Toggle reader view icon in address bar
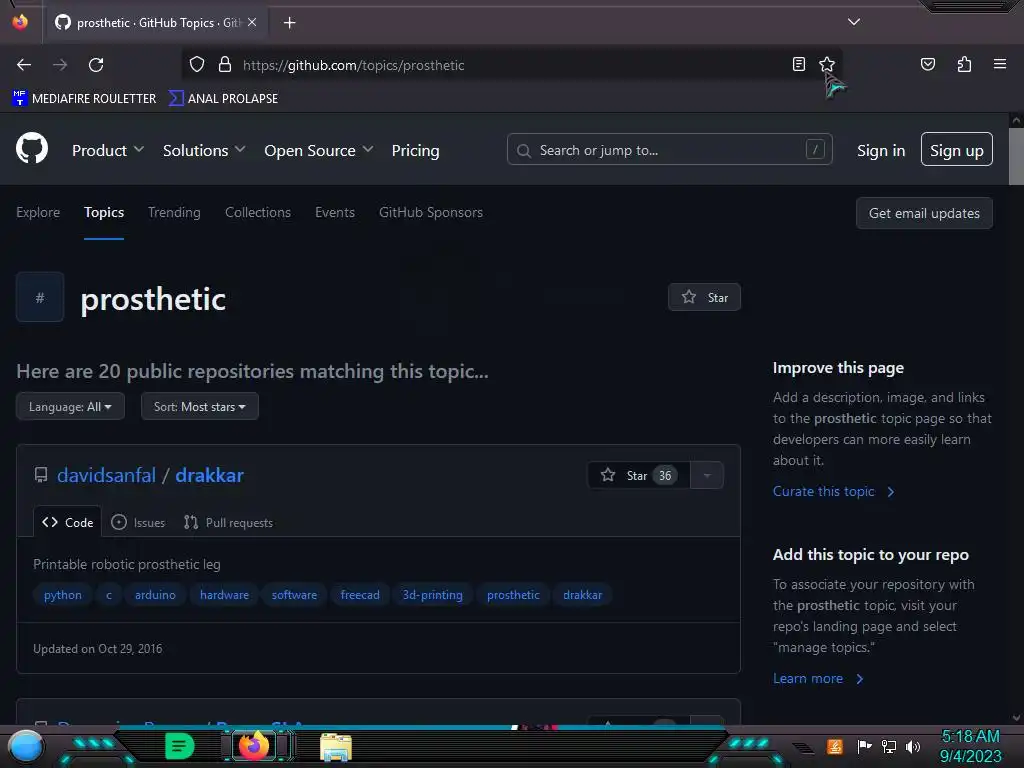The height and width of the screenshot is (768, 1024). coord(799,64)
